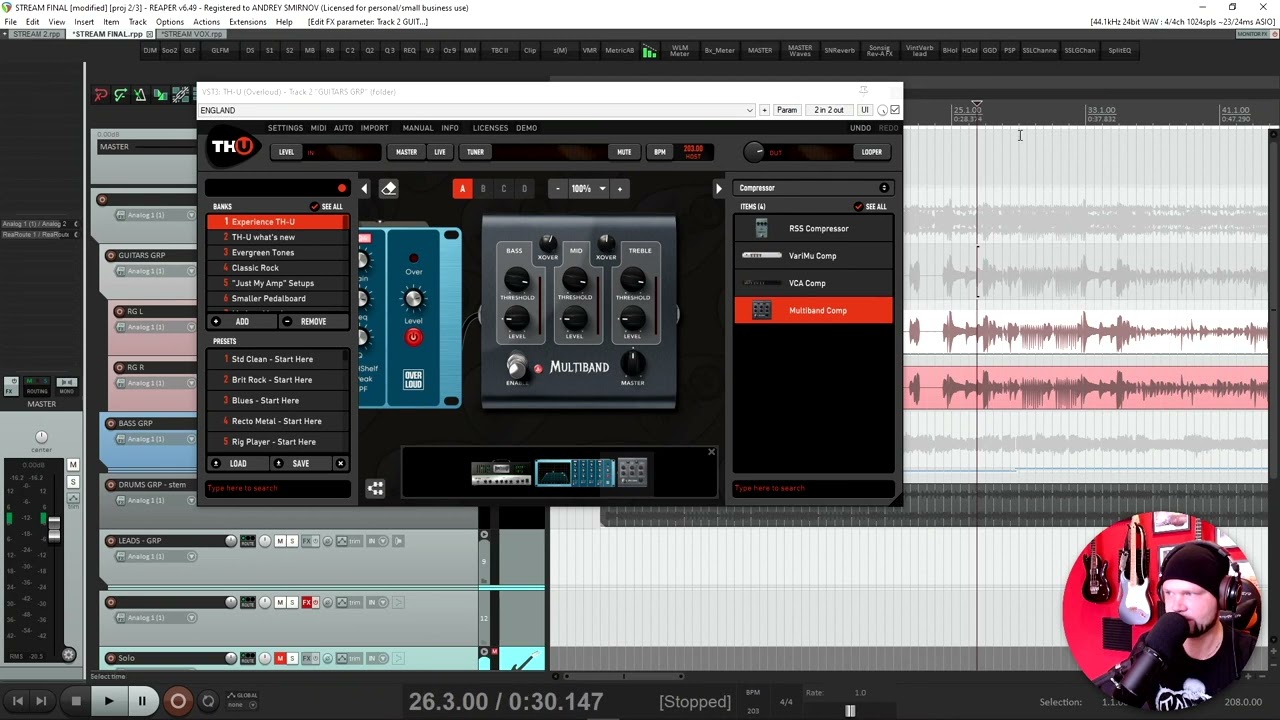The width and height of the screenshot is (1280, 720).
Task: Open the 2 in 2 out pin connector
Action: [x=829, y=110]
